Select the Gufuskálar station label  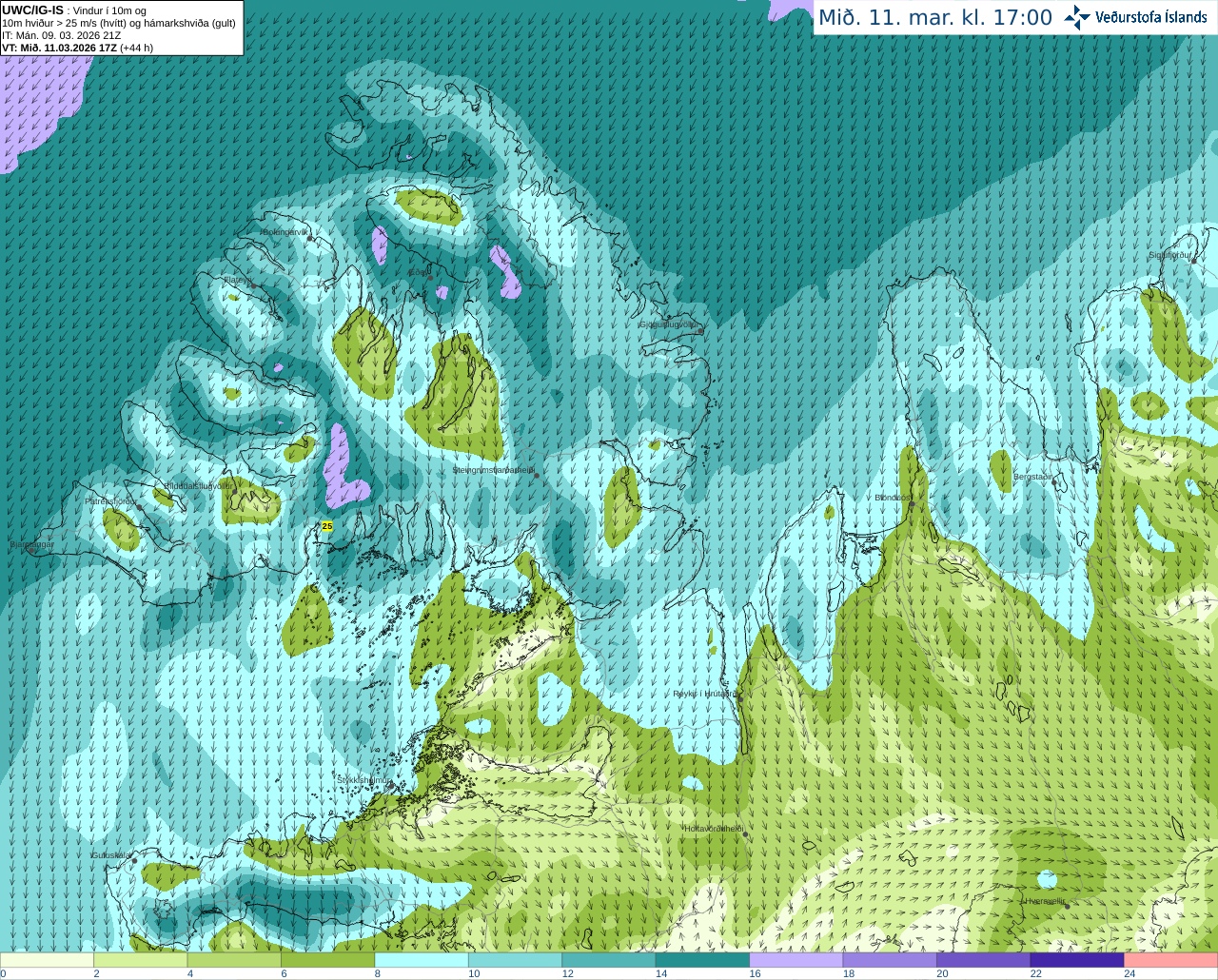pos(111,855)
